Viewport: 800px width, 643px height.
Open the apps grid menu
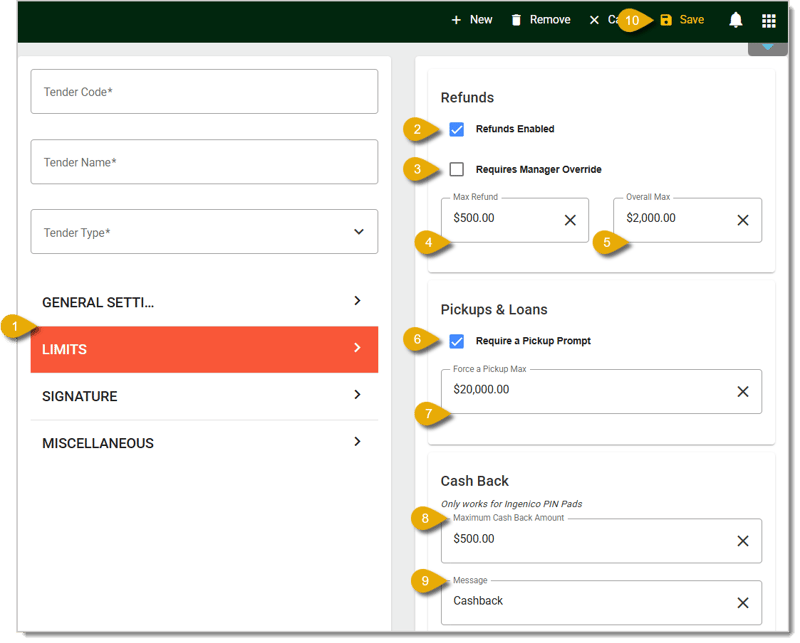[x=768, y=20]
